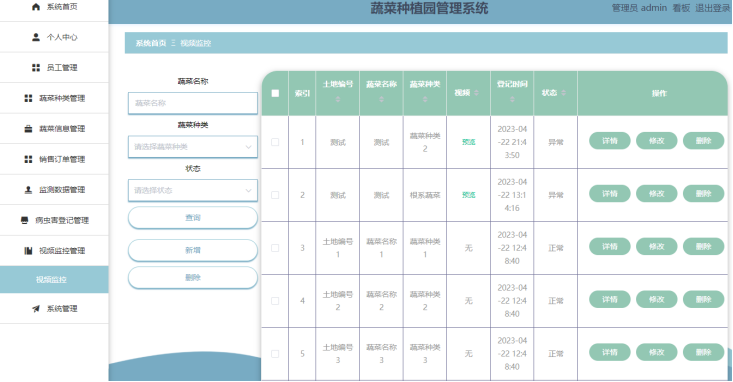Image resolution: width=733 pixels, height=382 pixels.
Task: Click the grid icon beside 销售订单管理
Action: [x=28, y=159]
